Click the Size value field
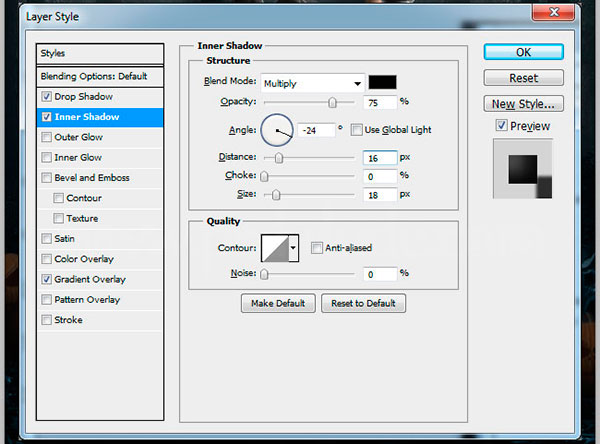Image resolution: width=600 pixels, height=444 pixels. pyautogui.click(x=380, y=195)
